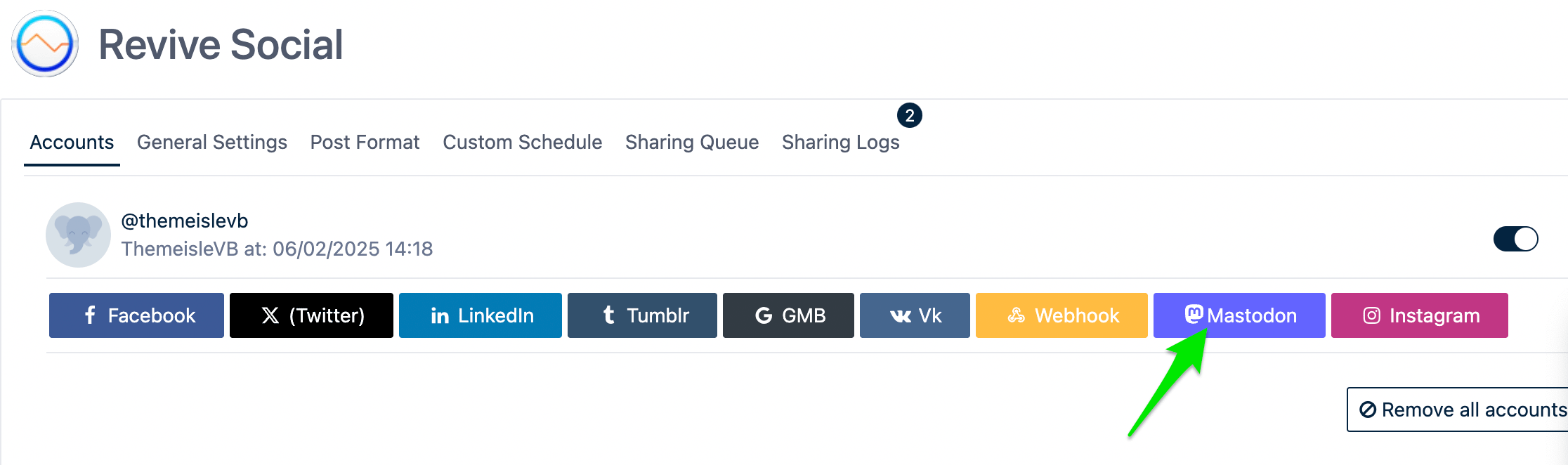This screenshot has width=1568, height=465.
Task: Open the Sharing Logs tab
Action: (840, 143)
